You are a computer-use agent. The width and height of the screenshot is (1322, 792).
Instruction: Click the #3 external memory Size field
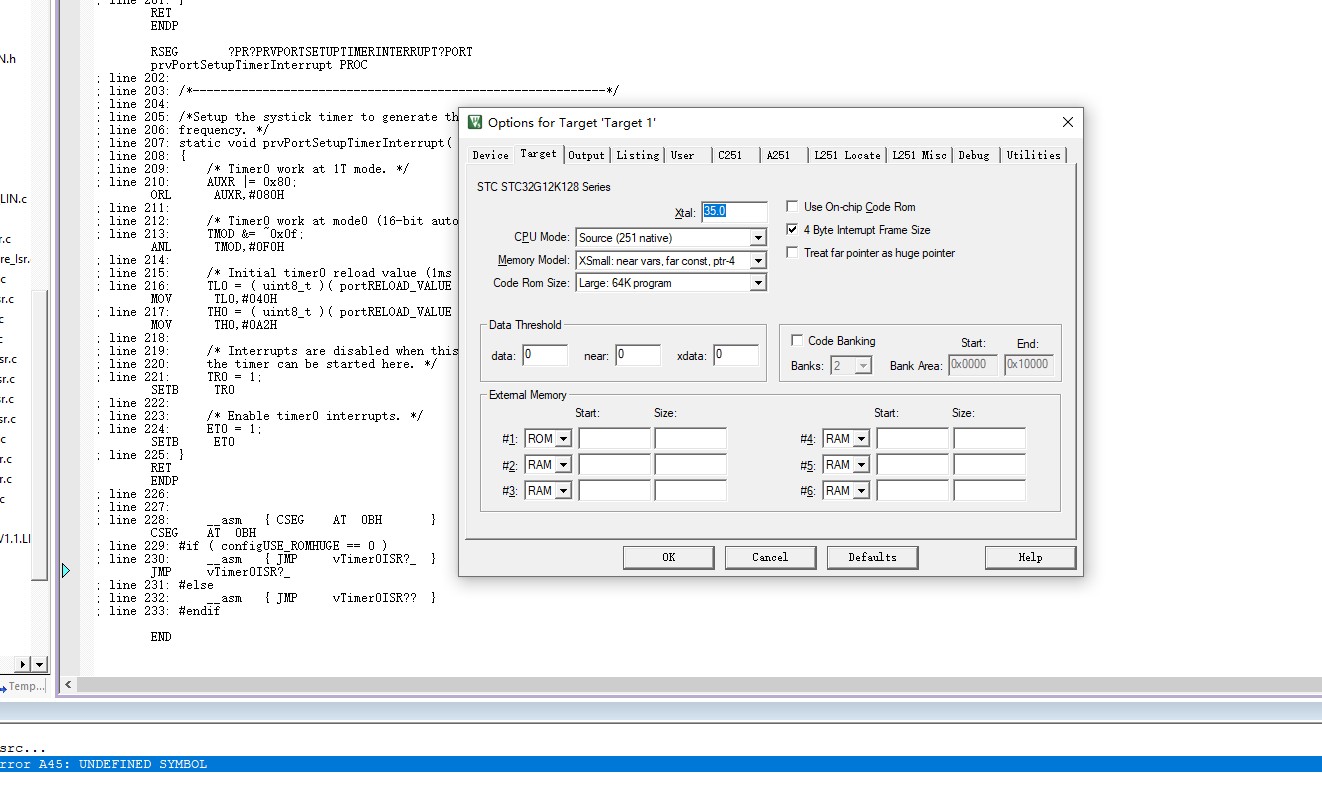[x=690, y=491]
